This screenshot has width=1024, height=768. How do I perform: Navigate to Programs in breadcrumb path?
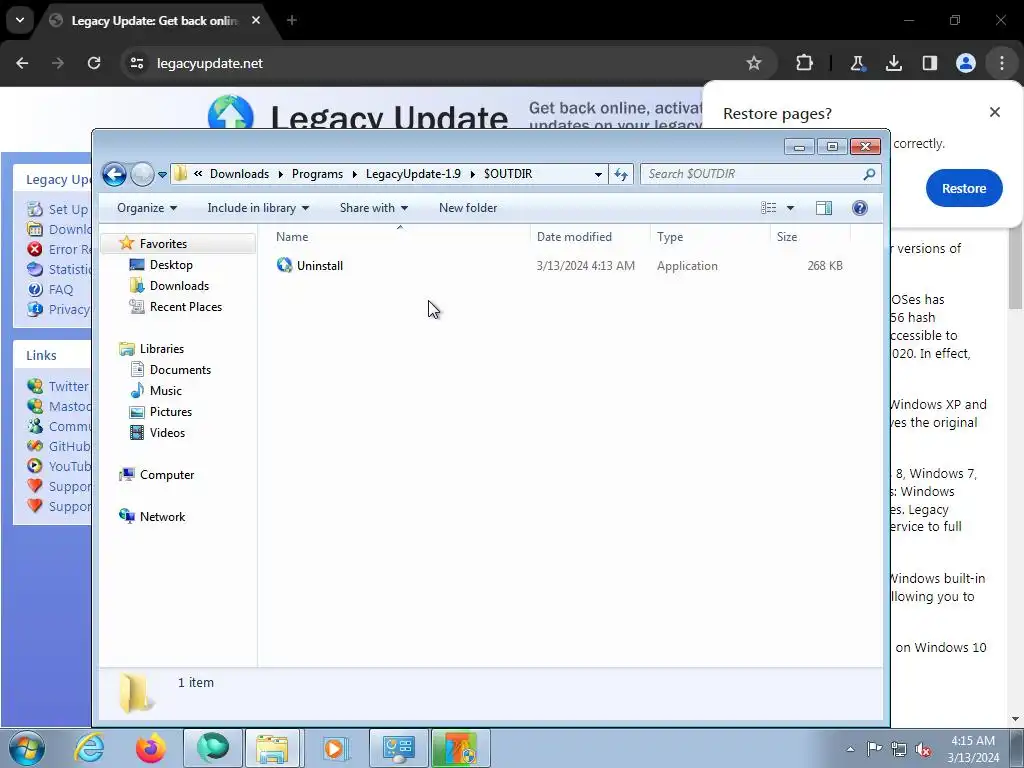pos(317,174)
